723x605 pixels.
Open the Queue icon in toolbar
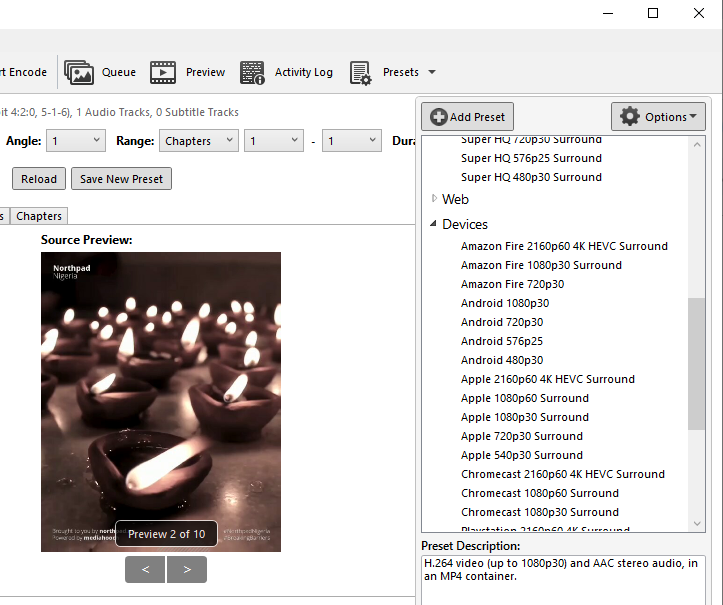coord(79,72)
